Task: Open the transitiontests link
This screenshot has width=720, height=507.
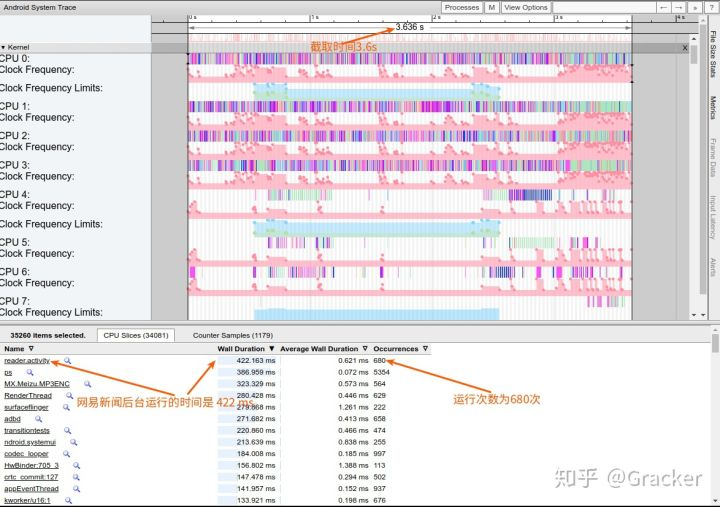Action: point(27,431)
